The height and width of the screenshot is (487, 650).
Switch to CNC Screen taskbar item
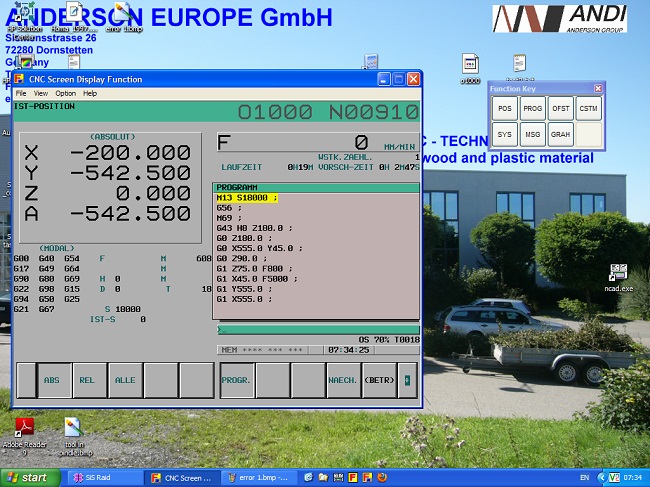(x=182, y=478)
